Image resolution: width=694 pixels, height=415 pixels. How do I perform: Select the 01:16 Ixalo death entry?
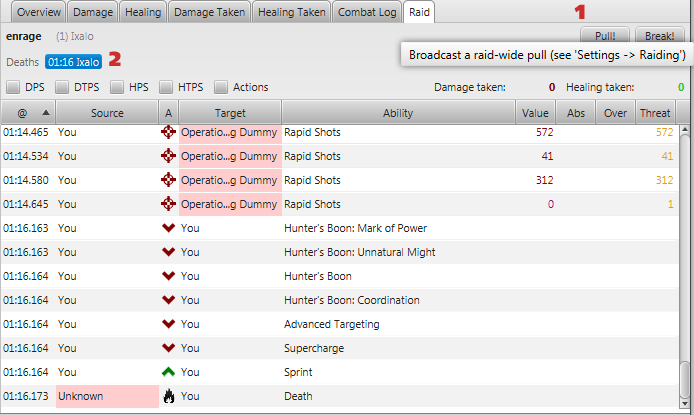click(x=73, y=62)
